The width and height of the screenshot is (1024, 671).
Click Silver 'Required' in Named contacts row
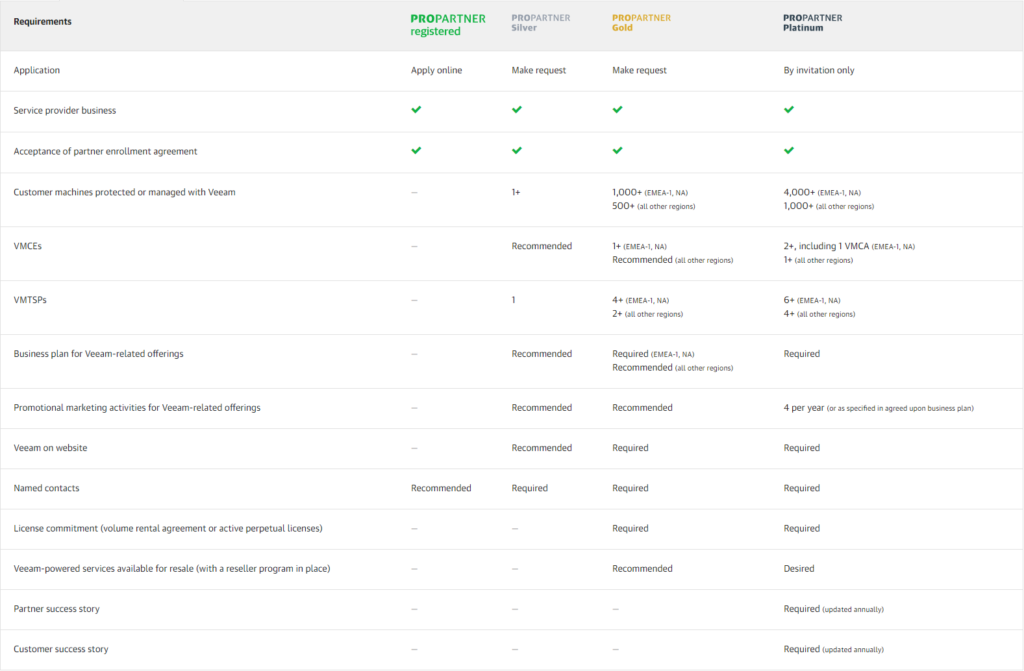pyautogui.click(x=530, y=488)
